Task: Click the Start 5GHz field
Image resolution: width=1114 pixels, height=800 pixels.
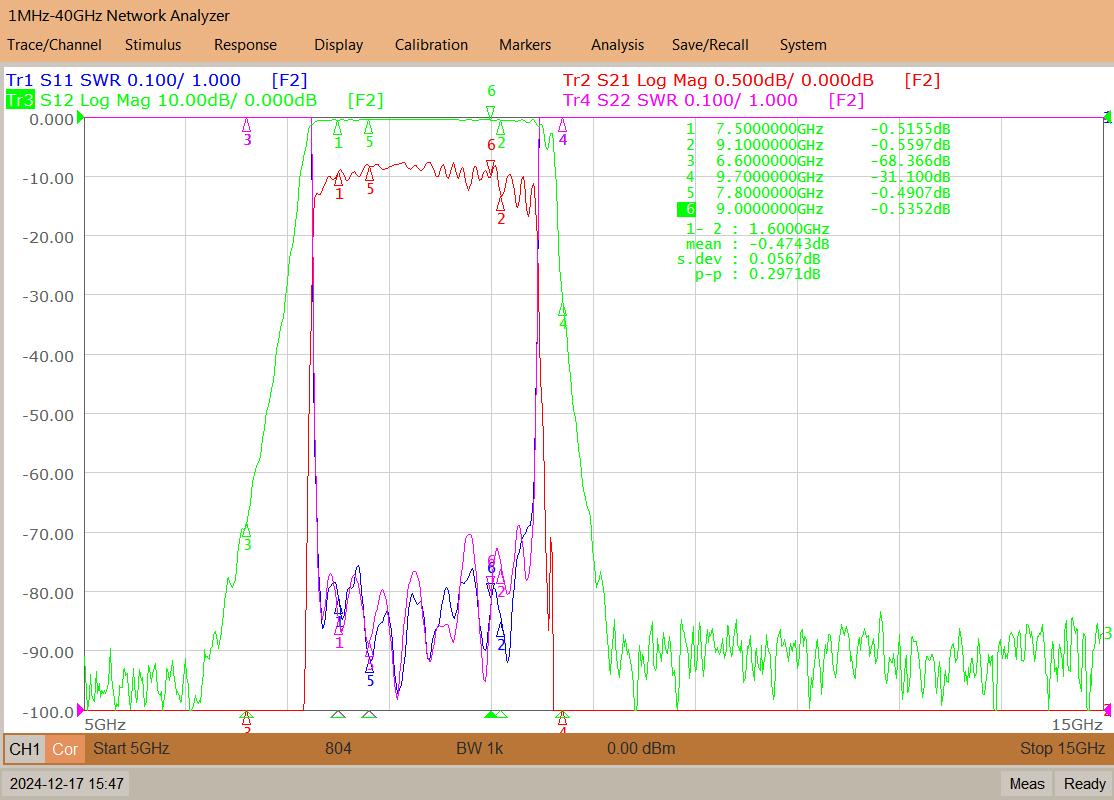Action: [x=131, y=748]
